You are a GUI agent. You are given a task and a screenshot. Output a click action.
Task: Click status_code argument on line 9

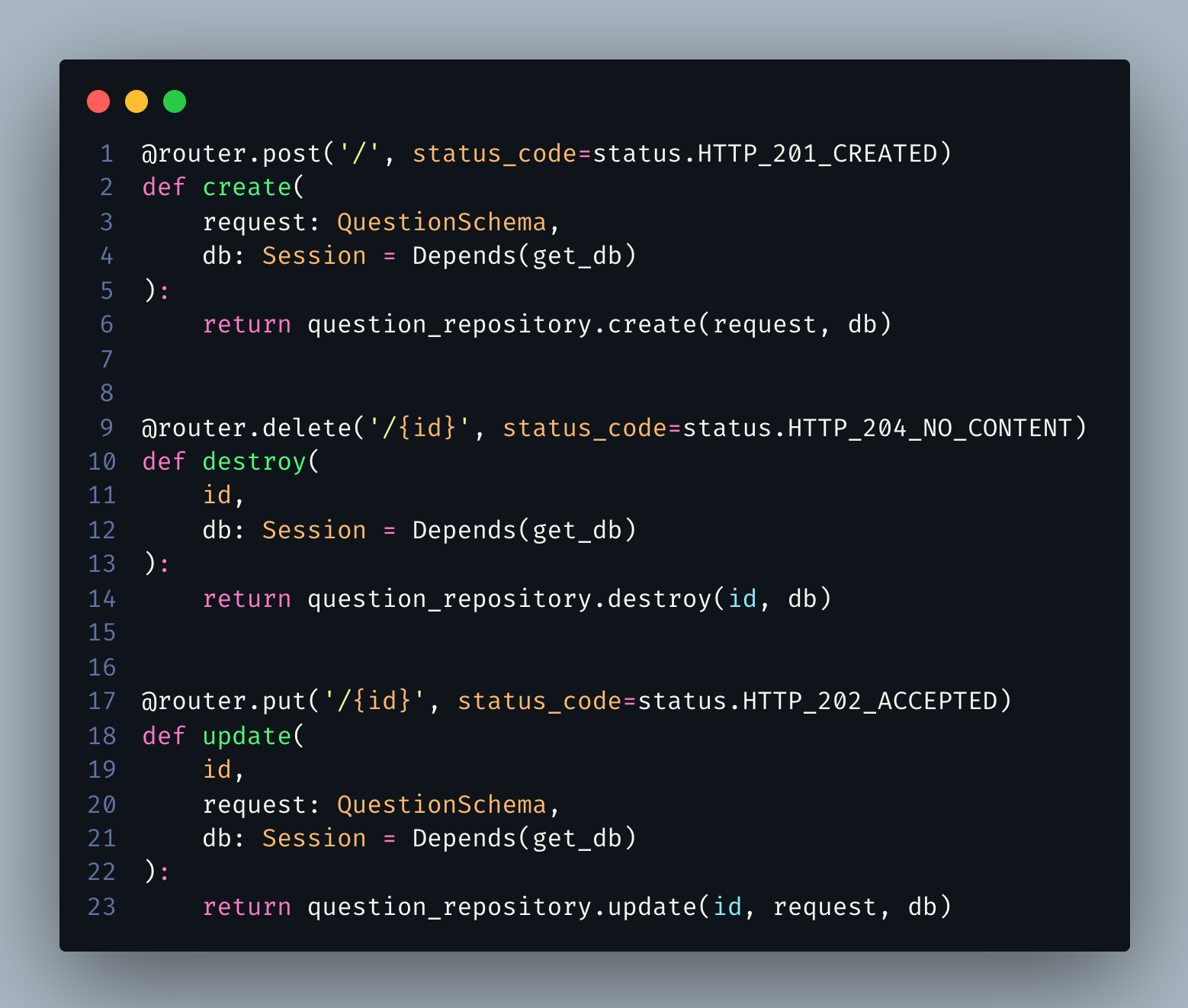[x=586, y=429]
